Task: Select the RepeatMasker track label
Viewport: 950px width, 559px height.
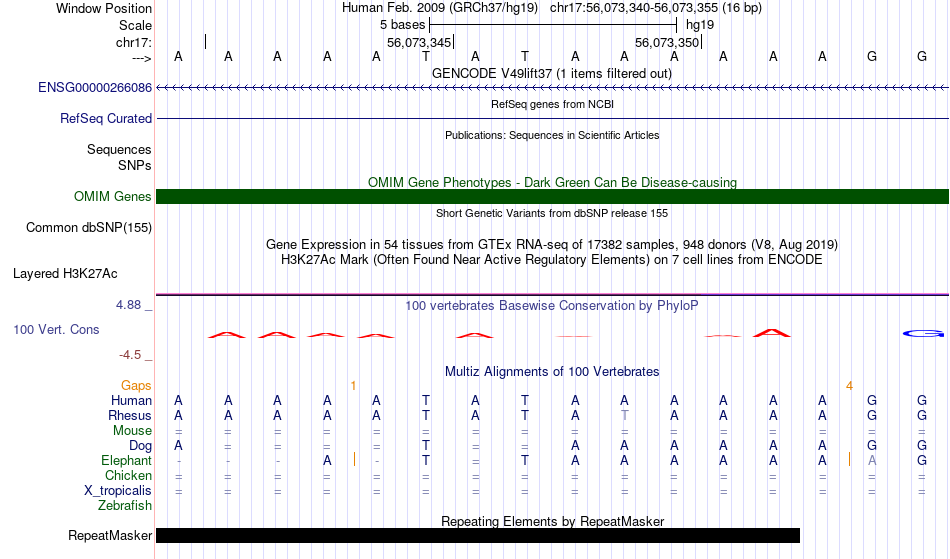Action: click(x=110, y=536)
